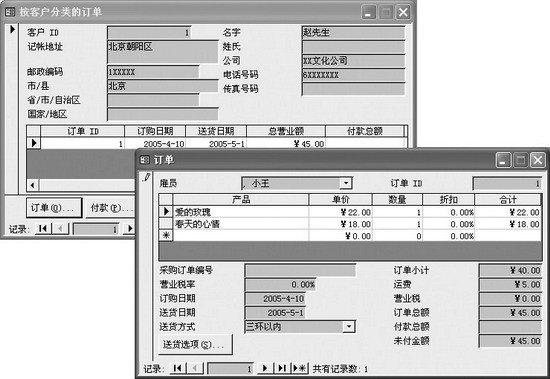Image resolution: width=550 pixels, height=379 pixels.
Task: Click the pencil edit record selector in 订单
Action: point(146,177)
